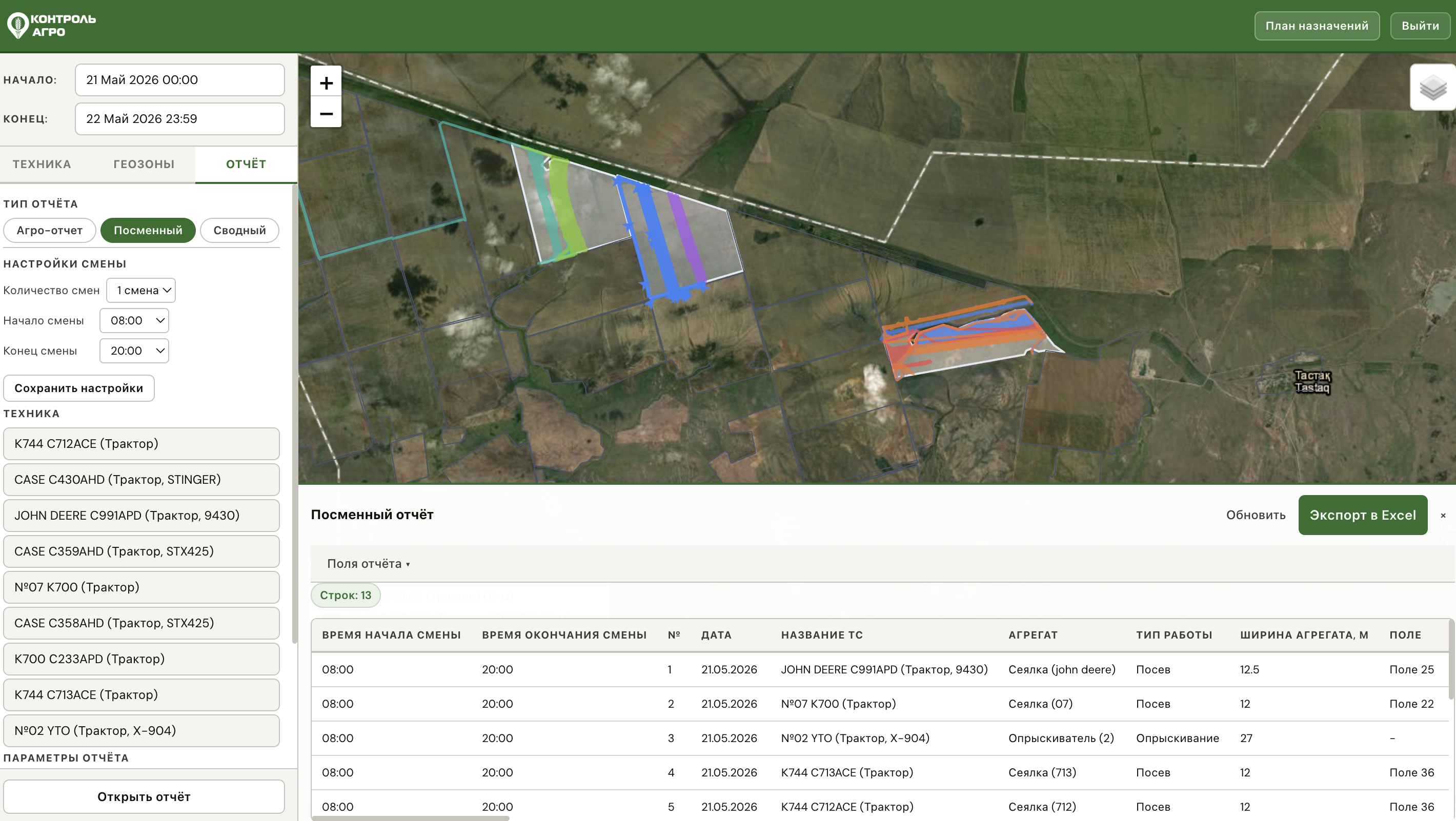Click the Тастақ Tastaq map label
Viewport: 1456px width, 821px height.
click(x=1312, y=382)
